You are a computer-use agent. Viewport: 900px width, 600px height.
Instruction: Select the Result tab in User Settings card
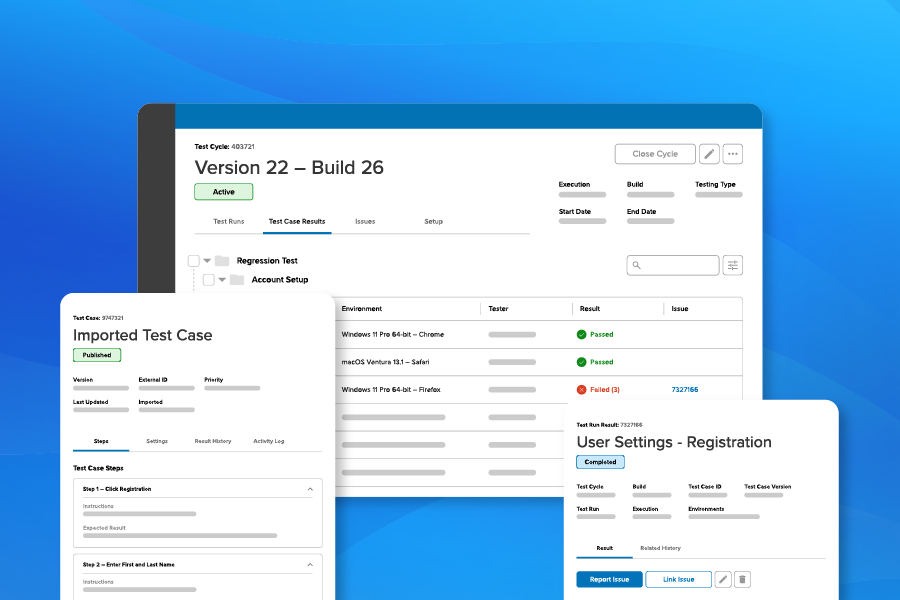click(604, 548)
